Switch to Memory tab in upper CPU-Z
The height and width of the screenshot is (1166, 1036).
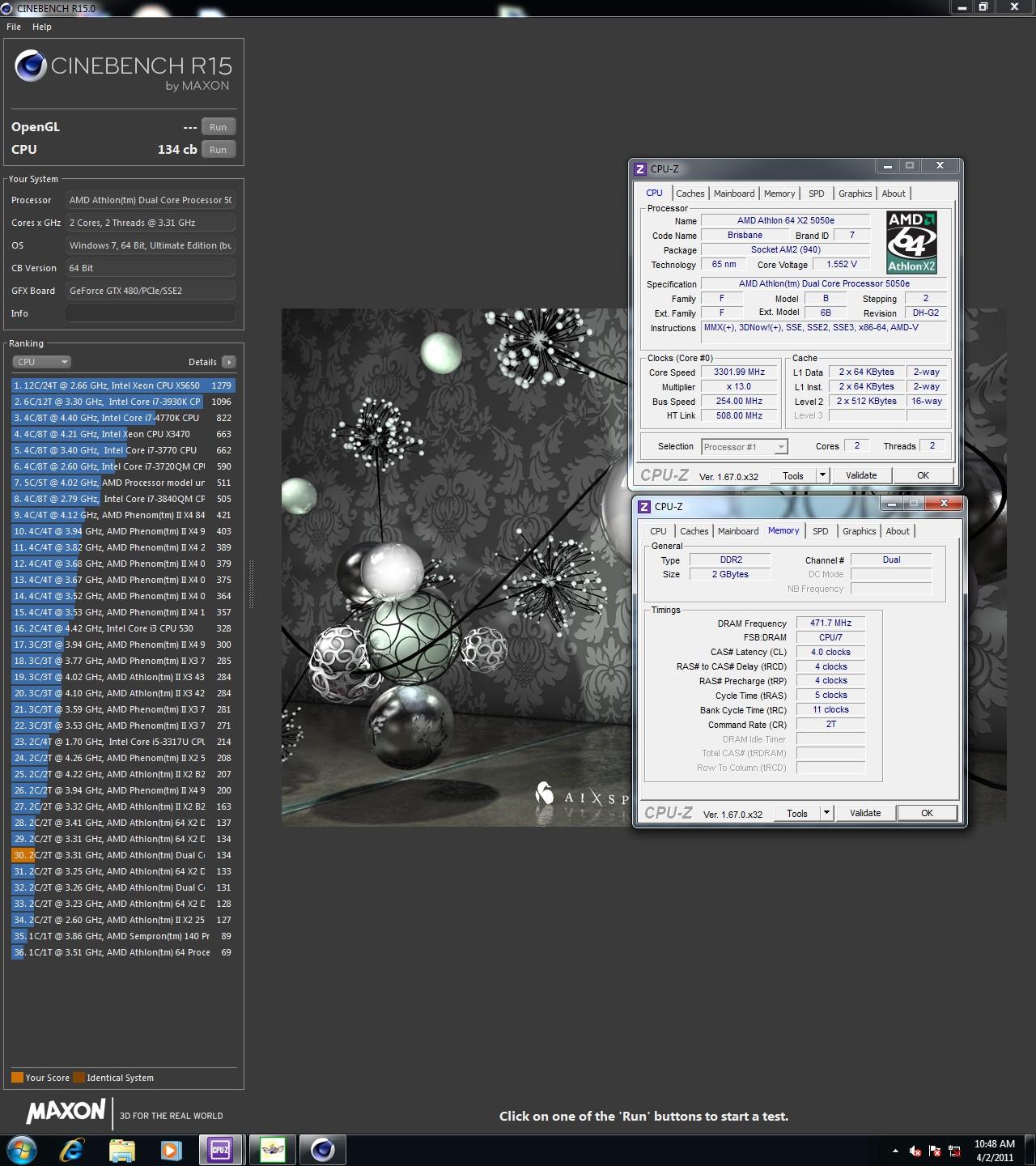pos(779,194)
